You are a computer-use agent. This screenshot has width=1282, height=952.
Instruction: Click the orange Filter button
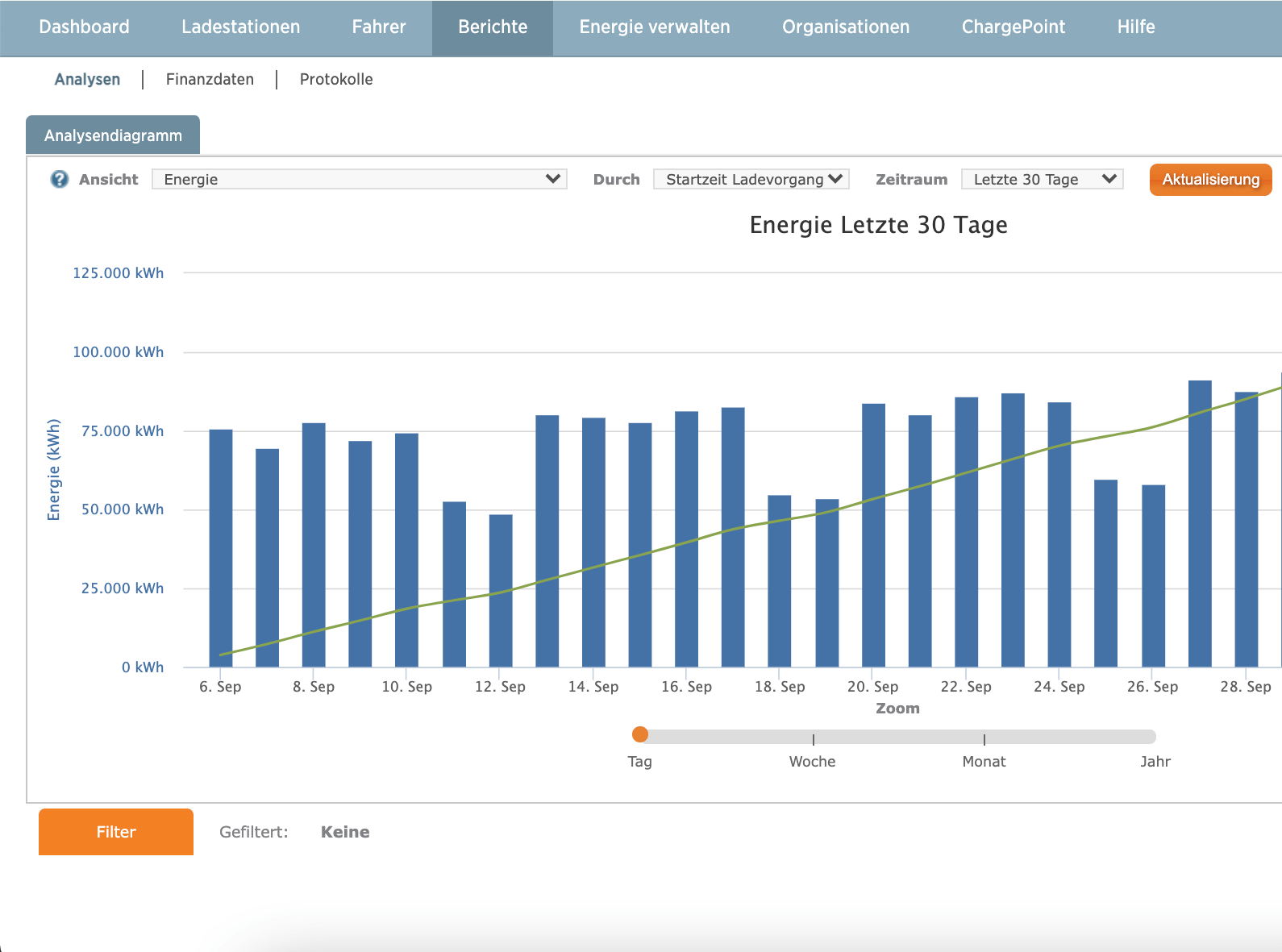(116, 832)
